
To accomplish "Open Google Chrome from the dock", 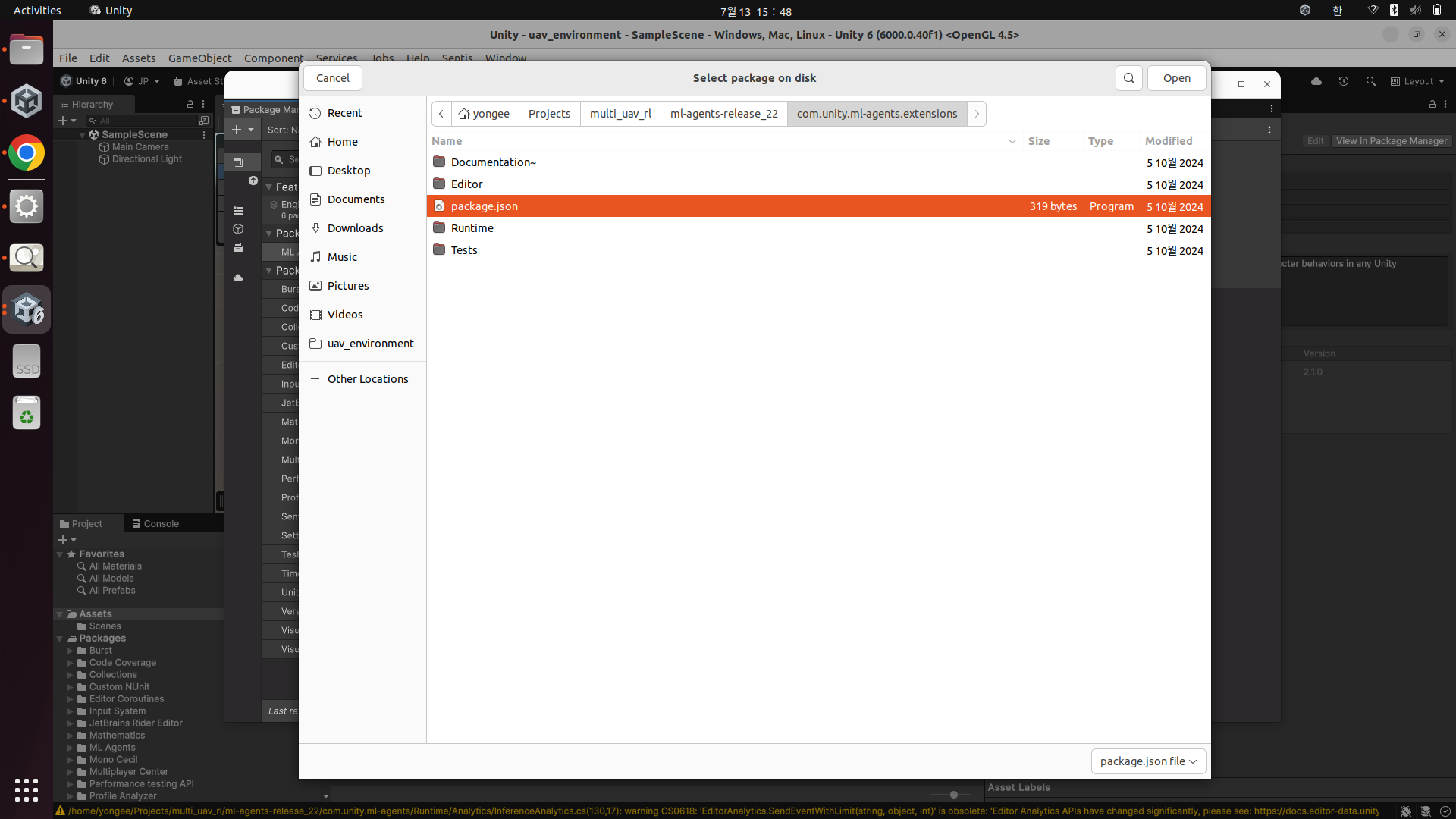I will 27,154.
